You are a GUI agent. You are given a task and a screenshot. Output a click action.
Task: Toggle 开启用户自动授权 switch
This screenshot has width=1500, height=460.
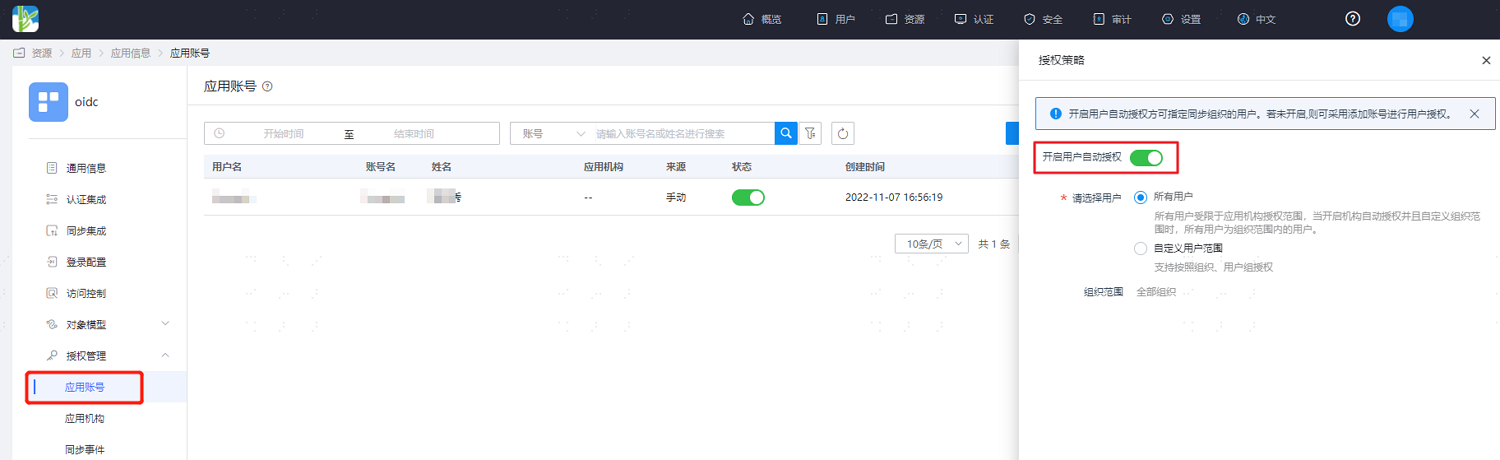1146,157
